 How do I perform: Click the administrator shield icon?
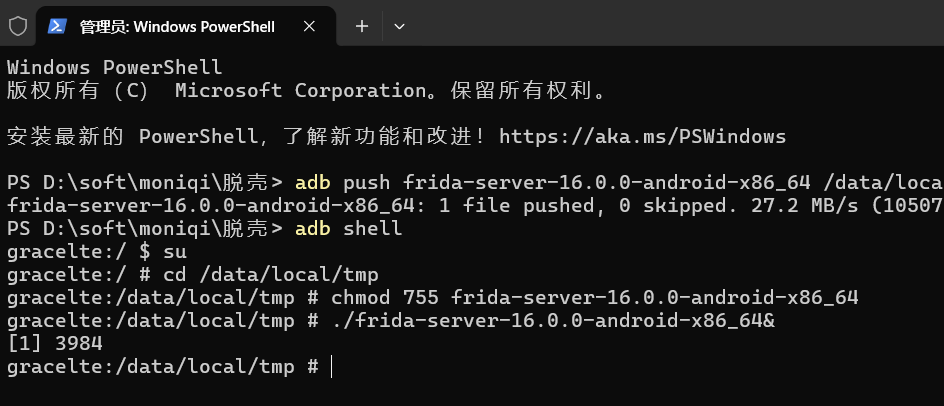pos(18,26)
